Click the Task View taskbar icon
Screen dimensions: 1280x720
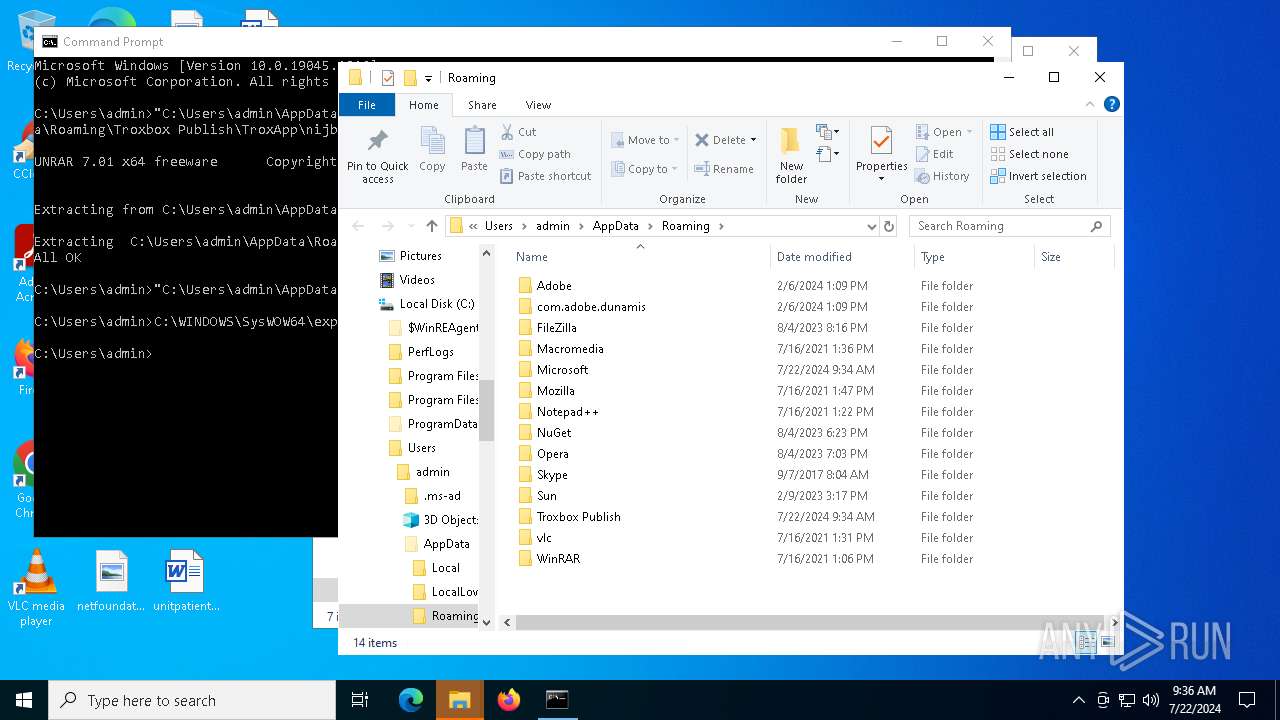361,700
